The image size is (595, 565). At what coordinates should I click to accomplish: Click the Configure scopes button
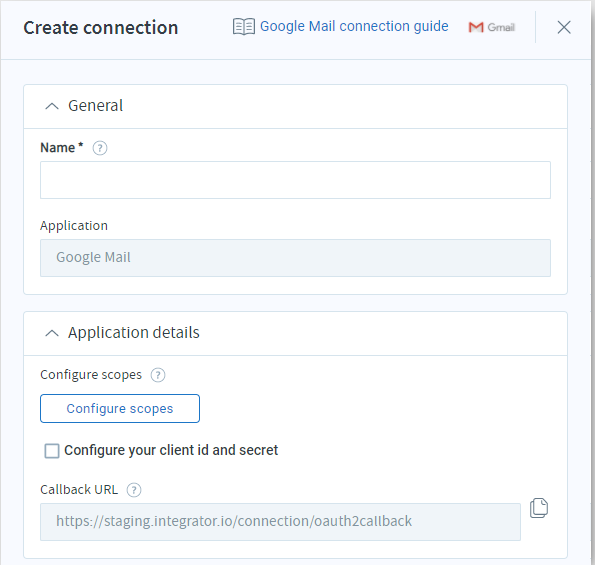click(120, 408)
